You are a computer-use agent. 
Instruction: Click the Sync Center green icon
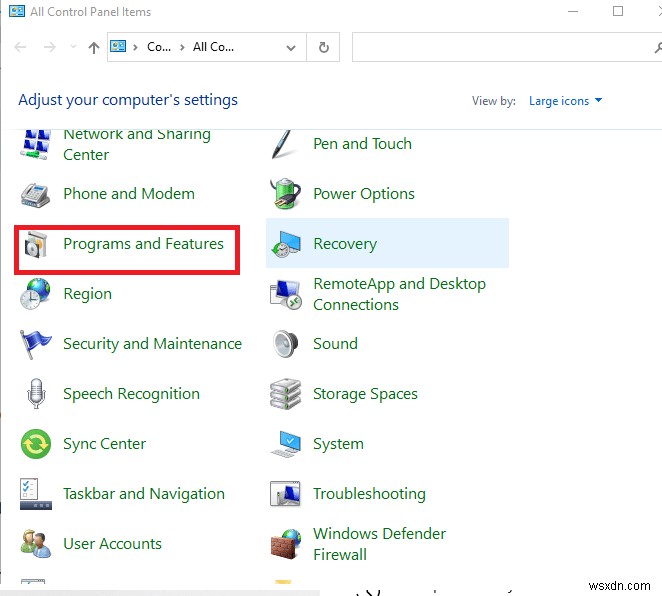coord(36,444)
